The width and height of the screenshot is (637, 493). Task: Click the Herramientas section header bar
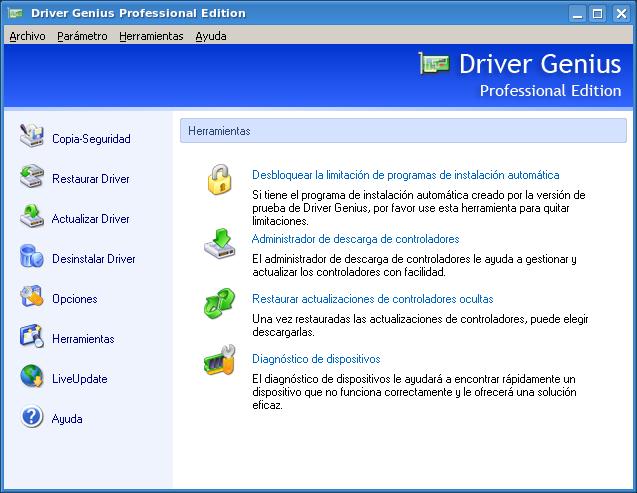click(403, 131)
